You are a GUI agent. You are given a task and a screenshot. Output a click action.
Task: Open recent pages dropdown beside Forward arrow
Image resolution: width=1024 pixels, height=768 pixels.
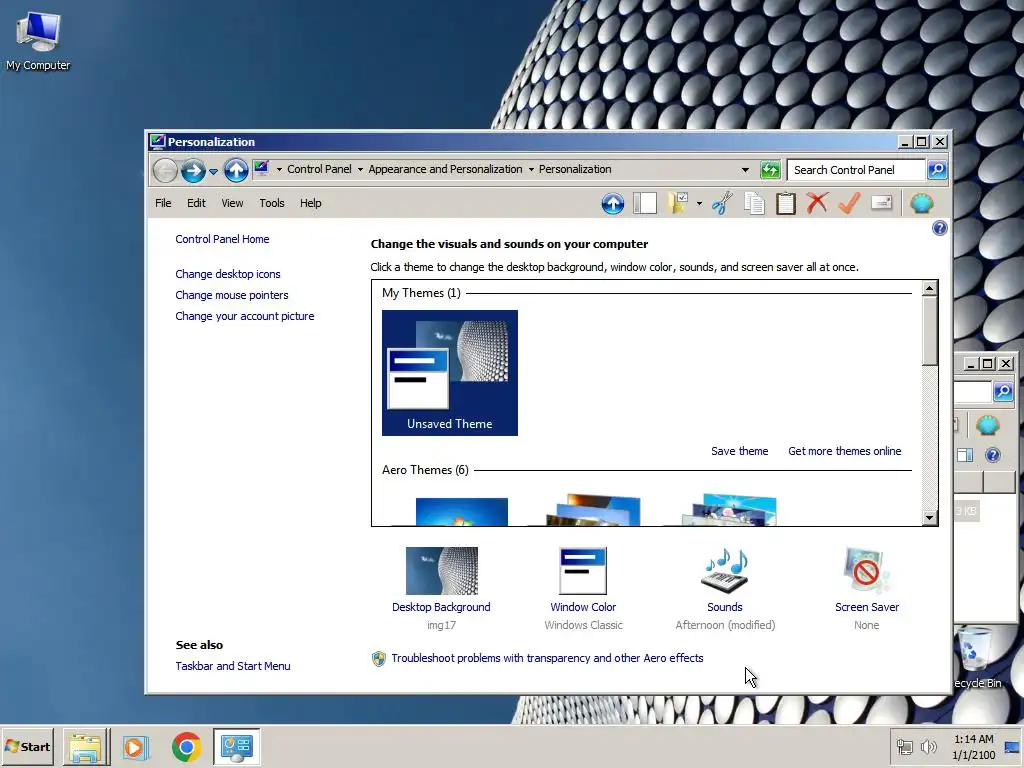pos(213,172)
